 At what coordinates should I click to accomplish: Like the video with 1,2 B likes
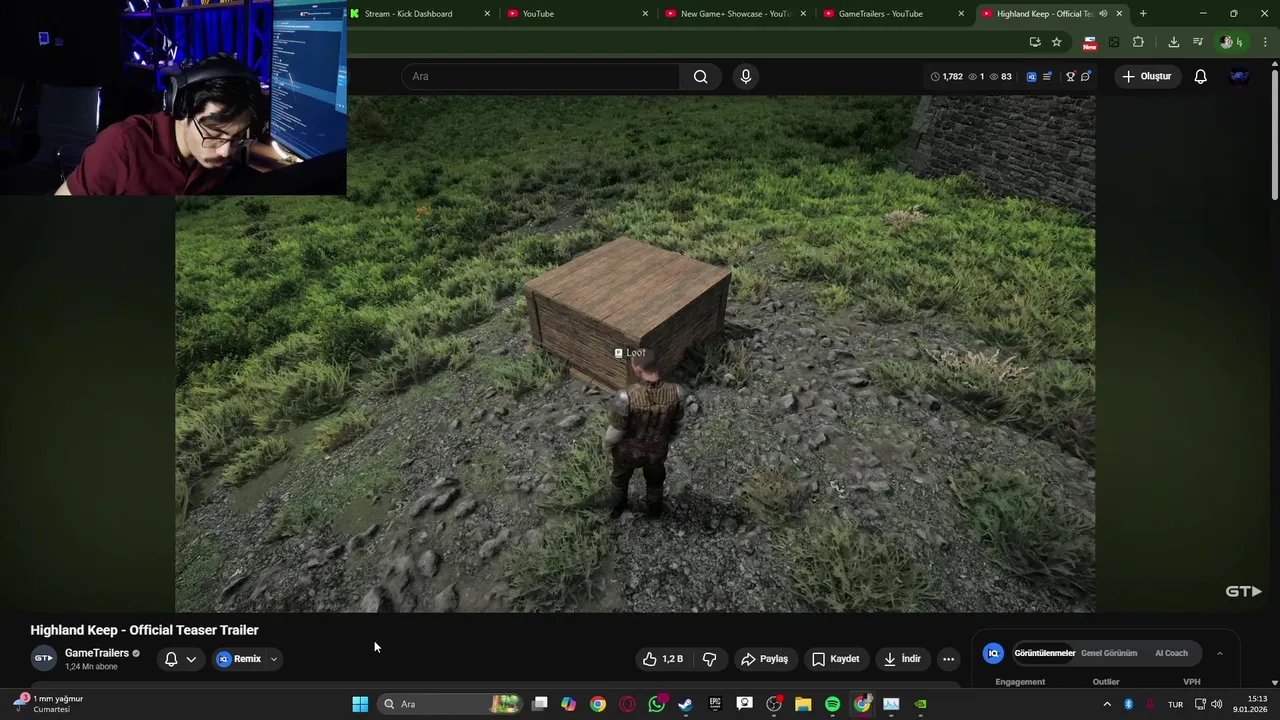pos(662,659)
